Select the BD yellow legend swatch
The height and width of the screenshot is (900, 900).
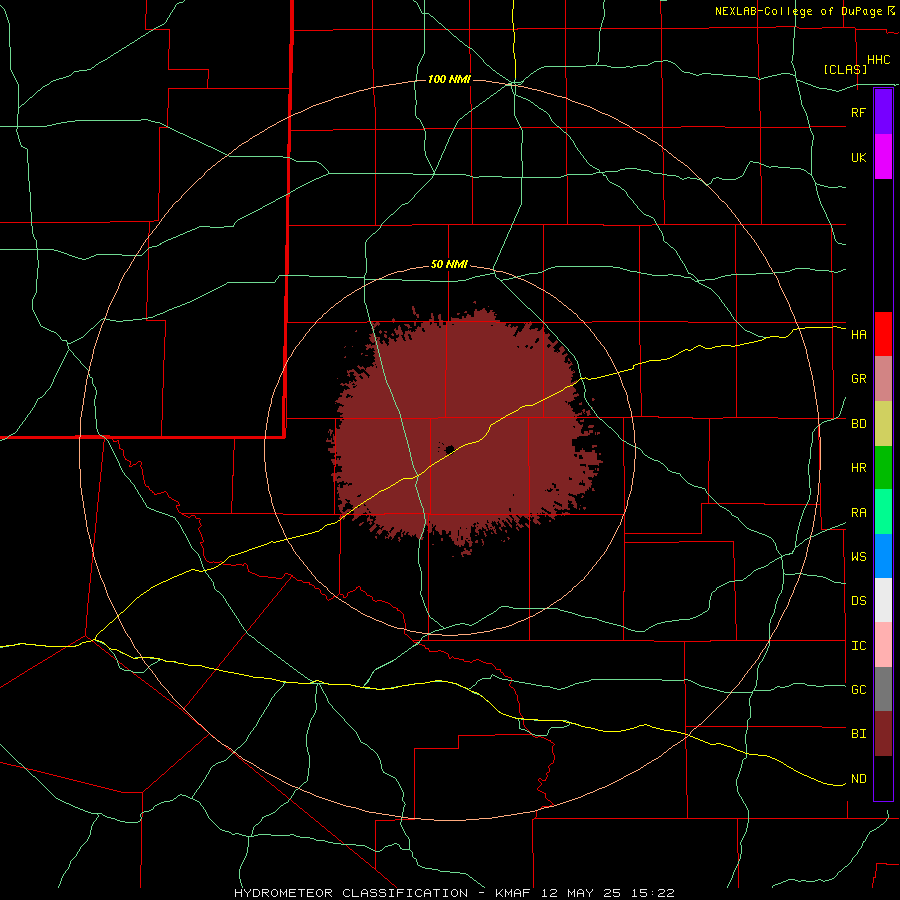click(x=883, y=424)
